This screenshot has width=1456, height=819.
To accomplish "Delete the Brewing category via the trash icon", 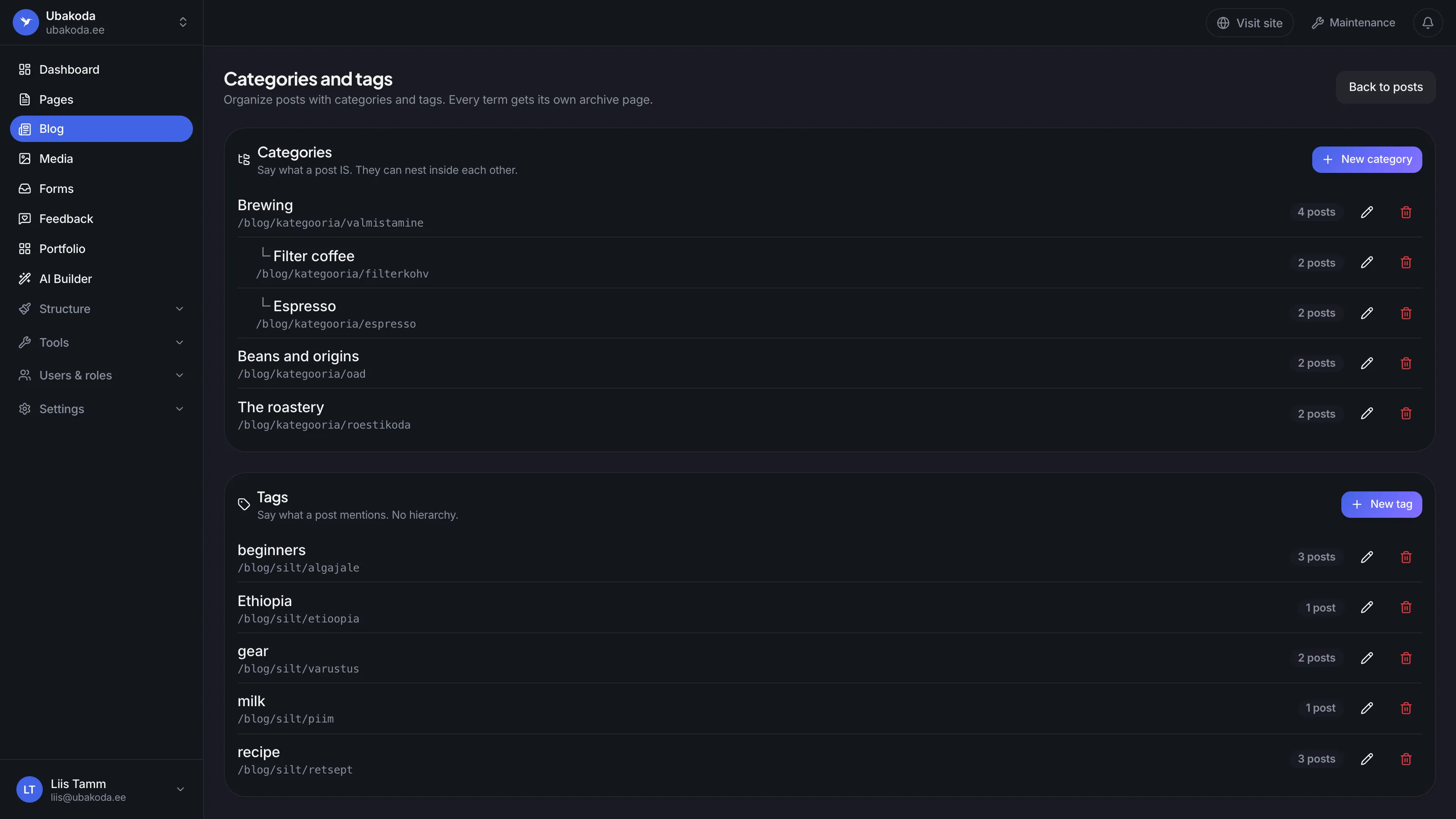I will (1406, 212).
